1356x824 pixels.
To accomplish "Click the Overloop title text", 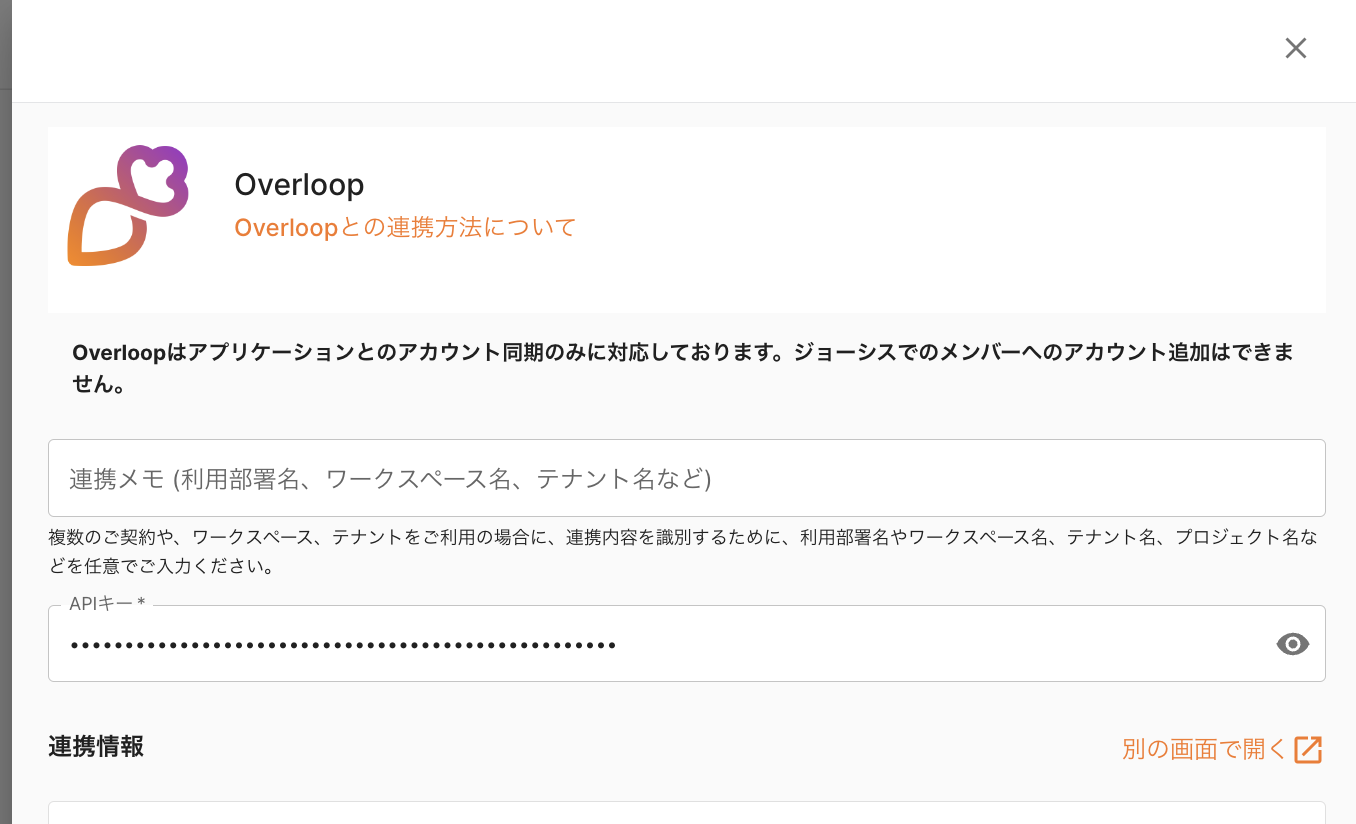I will (x=299, y=185).
